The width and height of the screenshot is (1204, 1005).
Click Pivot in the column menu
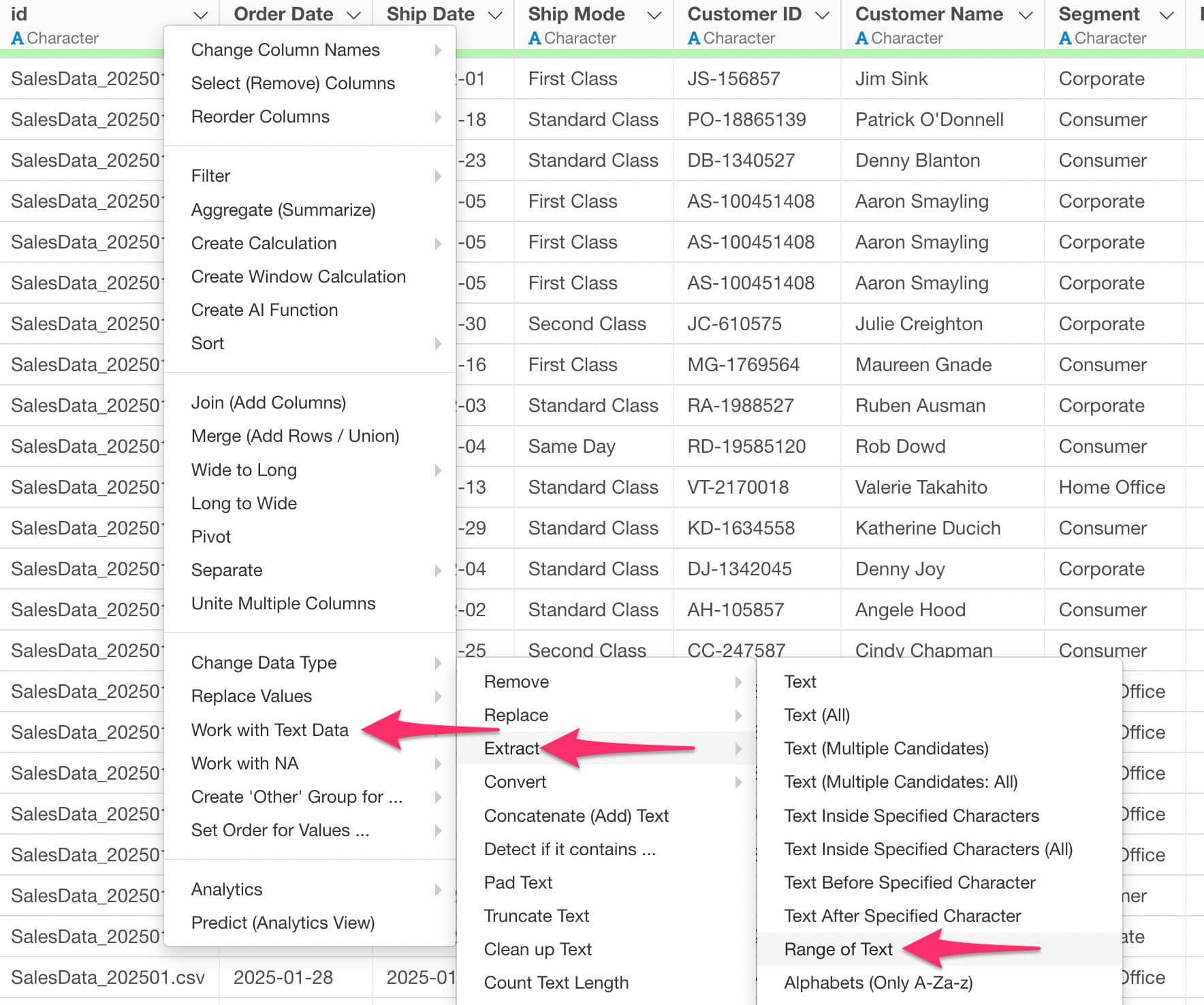211,537
